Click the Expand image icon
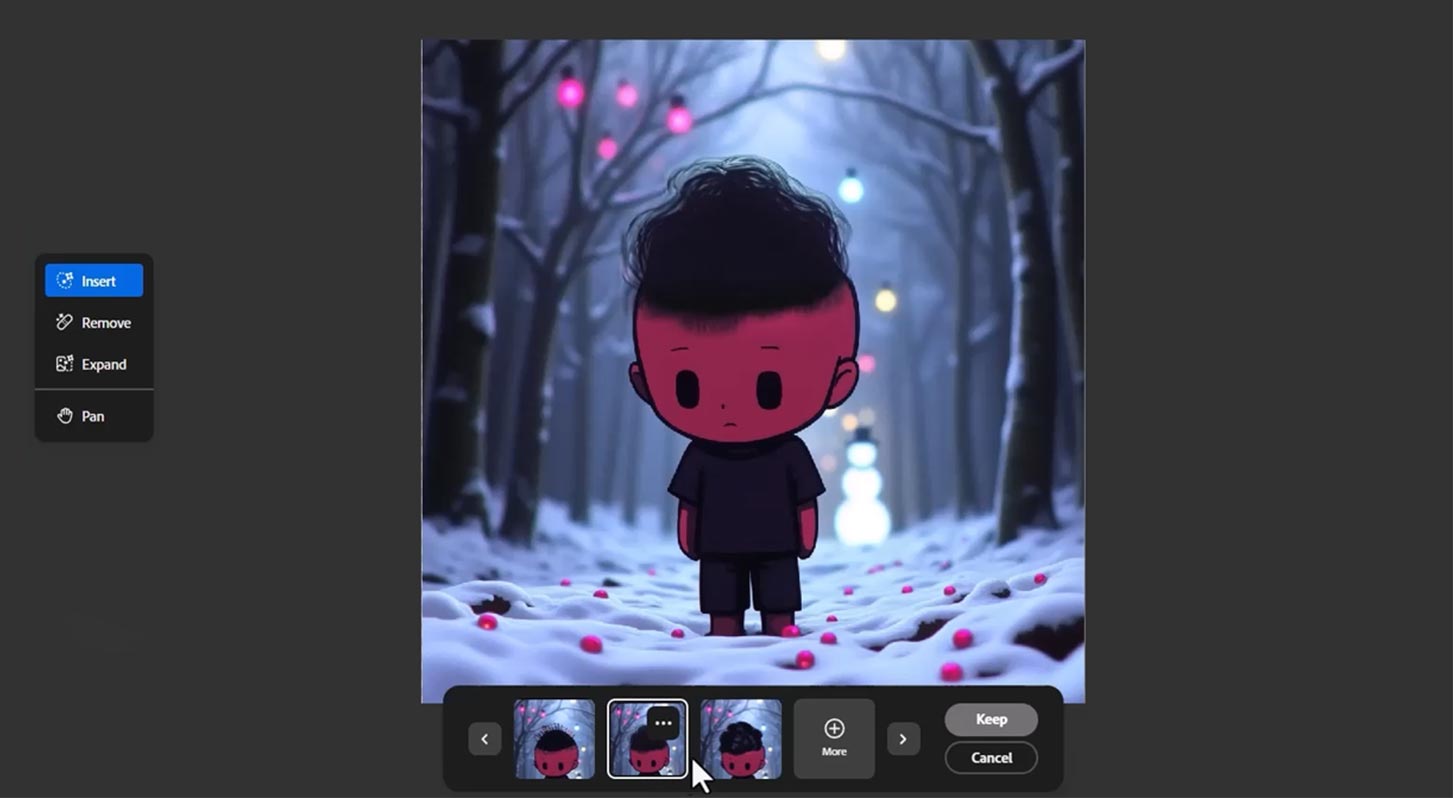This screenshot has width=1453, height=798. click(65, 364)
